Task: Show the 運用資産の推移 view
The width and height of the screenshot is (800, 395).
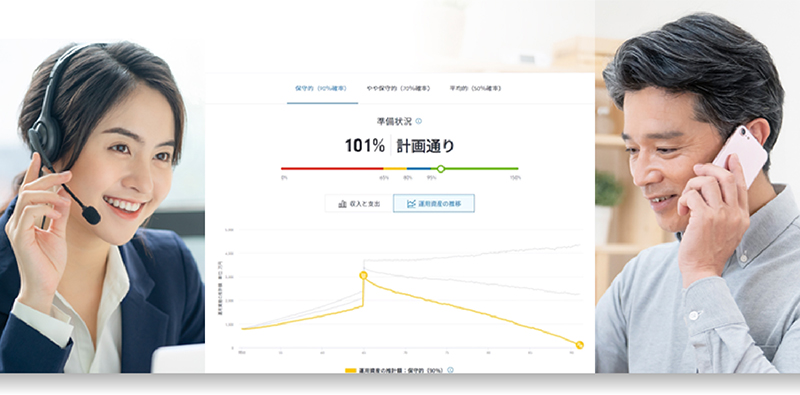Action: click(x=434, y=204)
